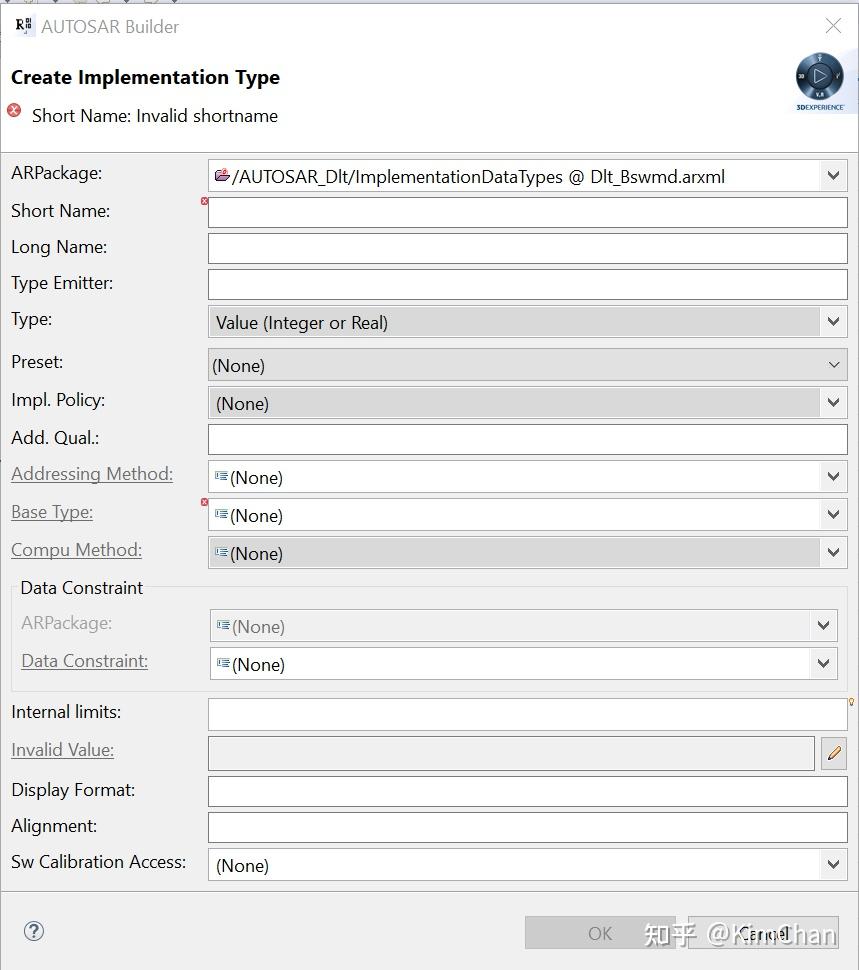Image resolution: width=859 pixels, height=970 pixels.
Task: Open the Addressing Method link
Action: (x=92, y=474)
